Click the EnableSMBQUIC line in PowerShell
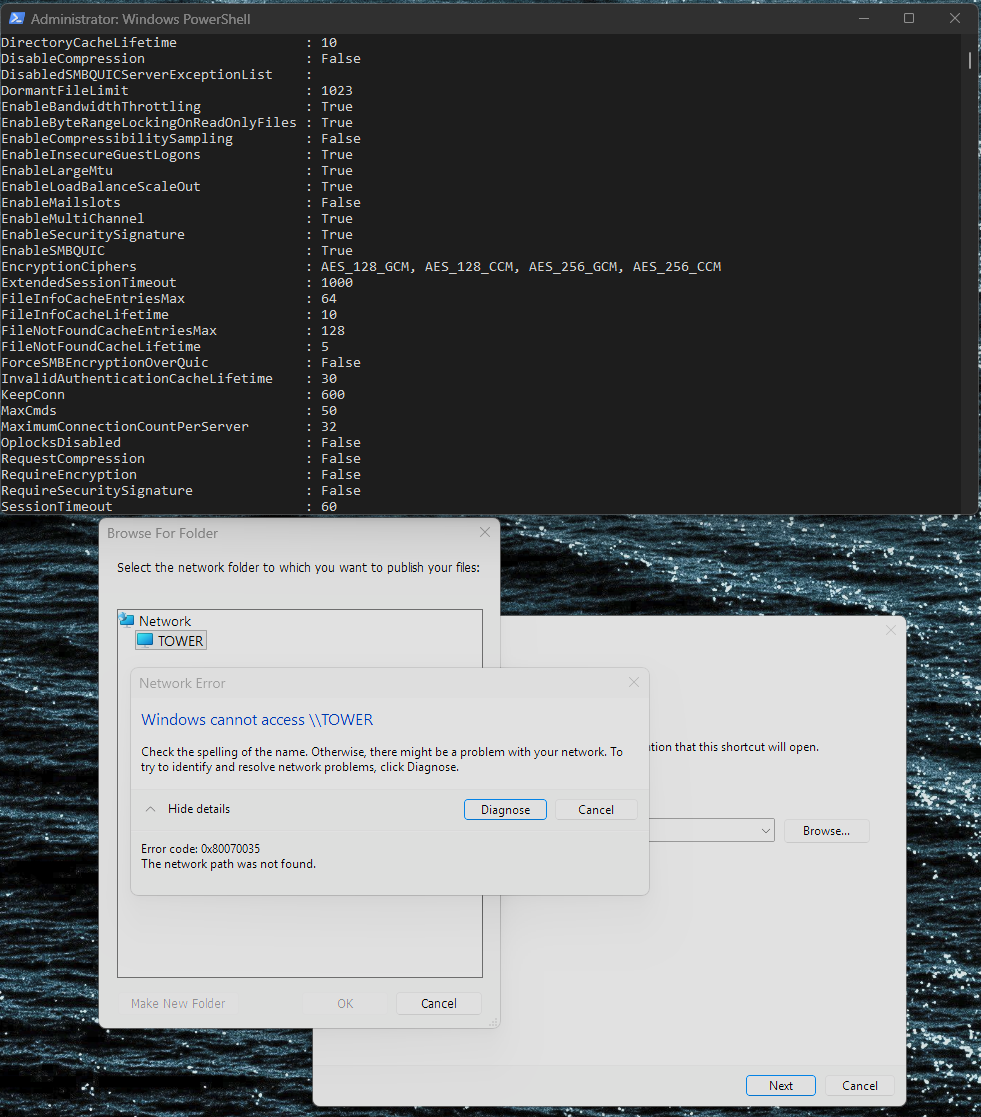 177,251
